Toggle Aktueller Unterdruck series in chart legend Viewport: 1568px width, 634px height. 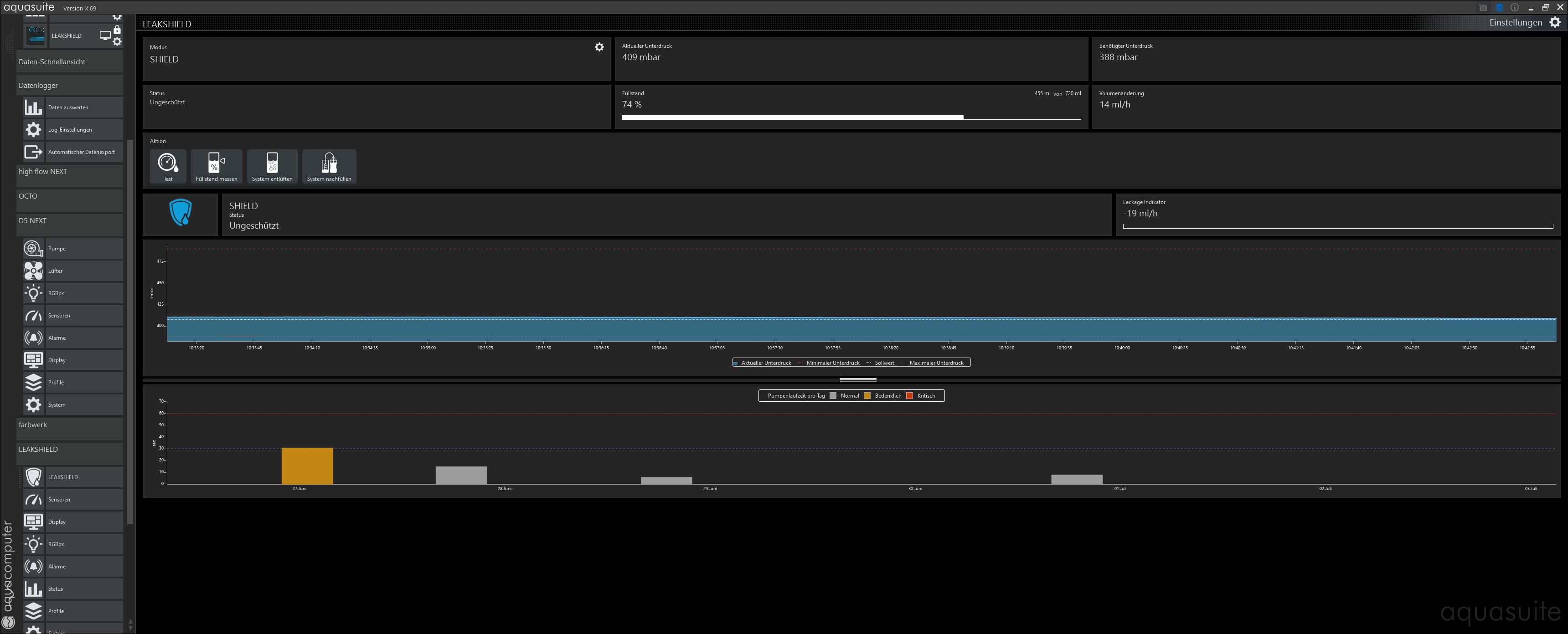765,363
